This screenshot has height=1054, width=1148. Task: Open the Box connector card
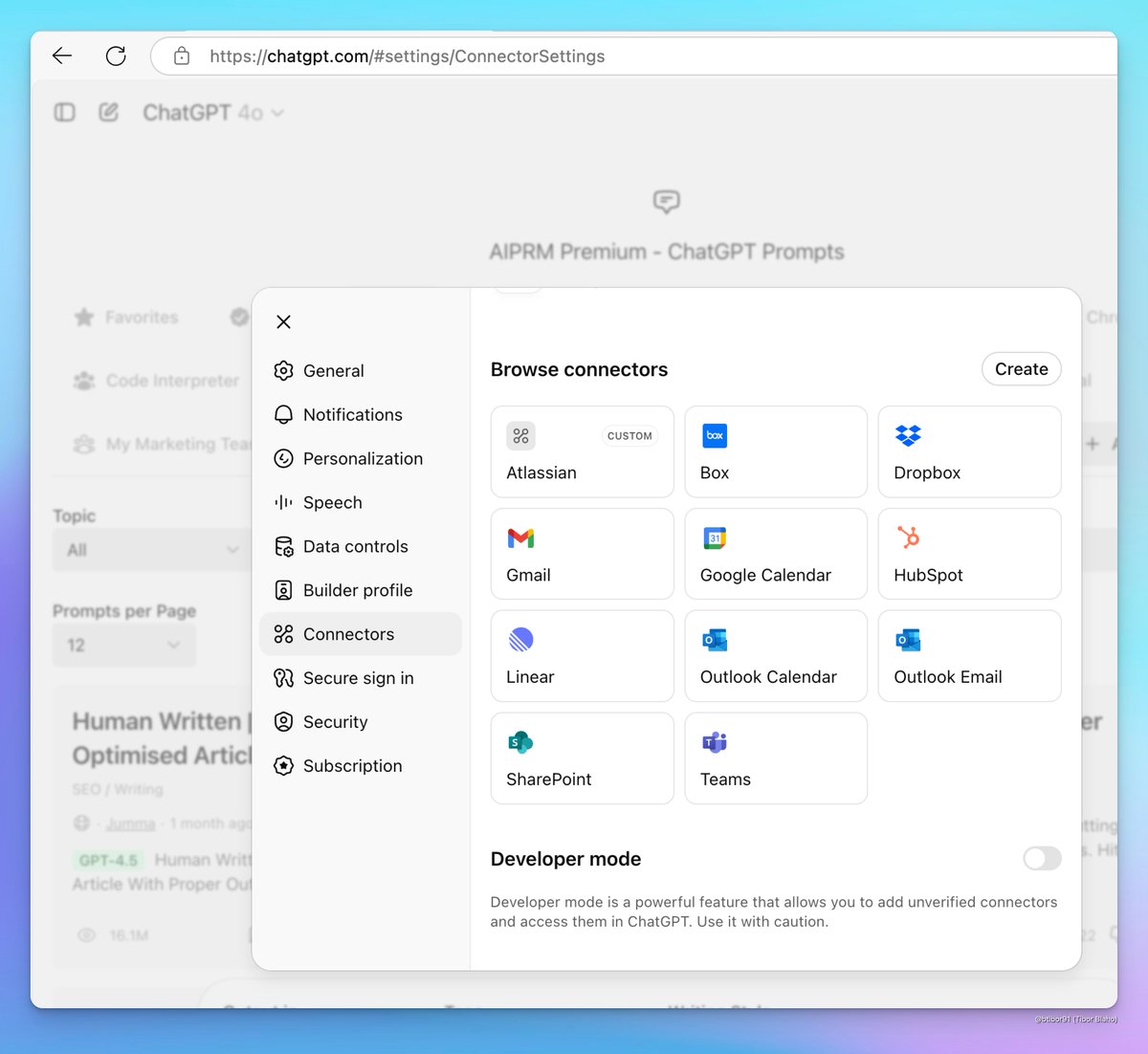tap(776, 451)
